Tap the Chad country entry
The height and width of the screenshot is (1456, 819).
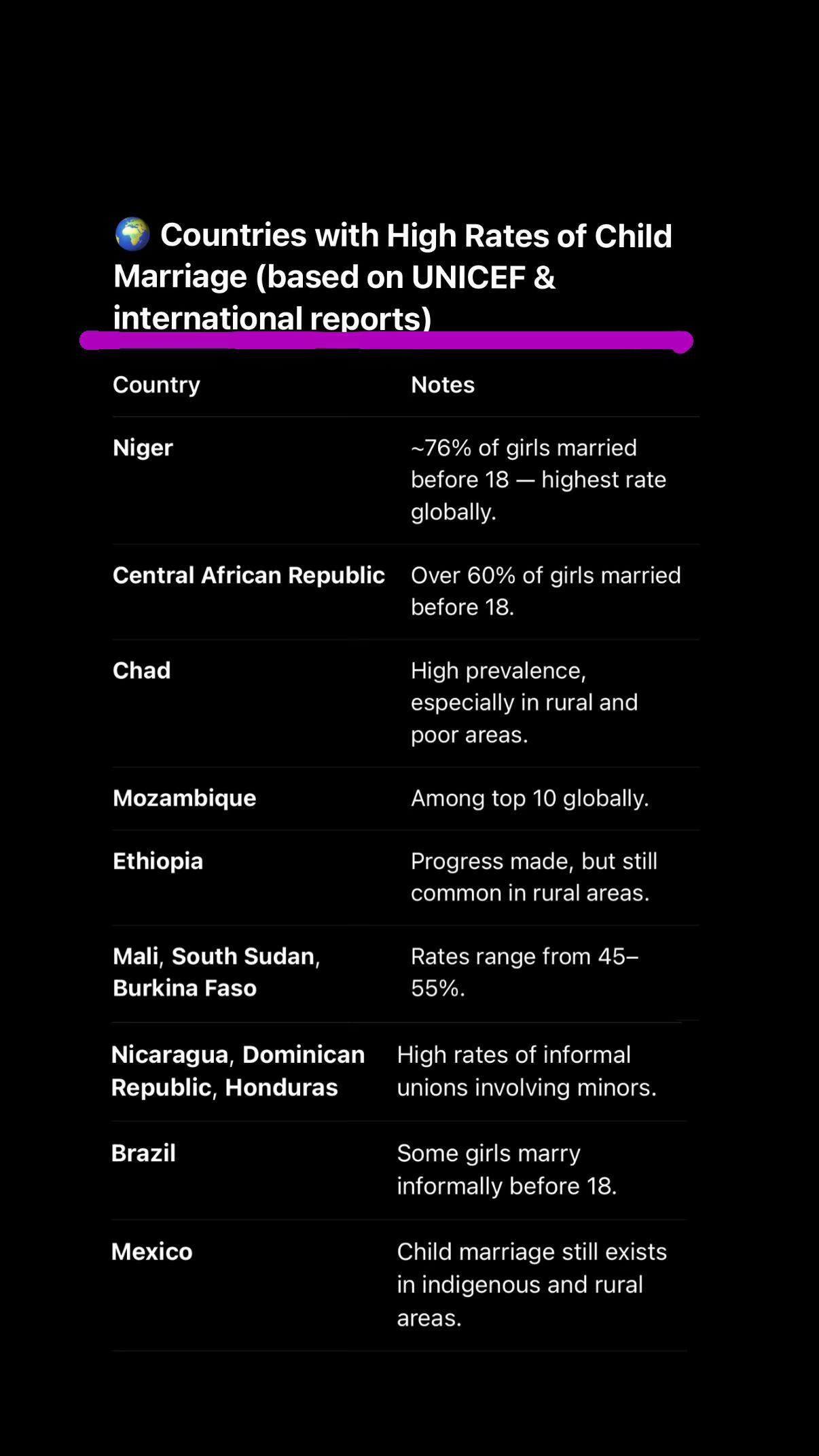pos(141,670)
